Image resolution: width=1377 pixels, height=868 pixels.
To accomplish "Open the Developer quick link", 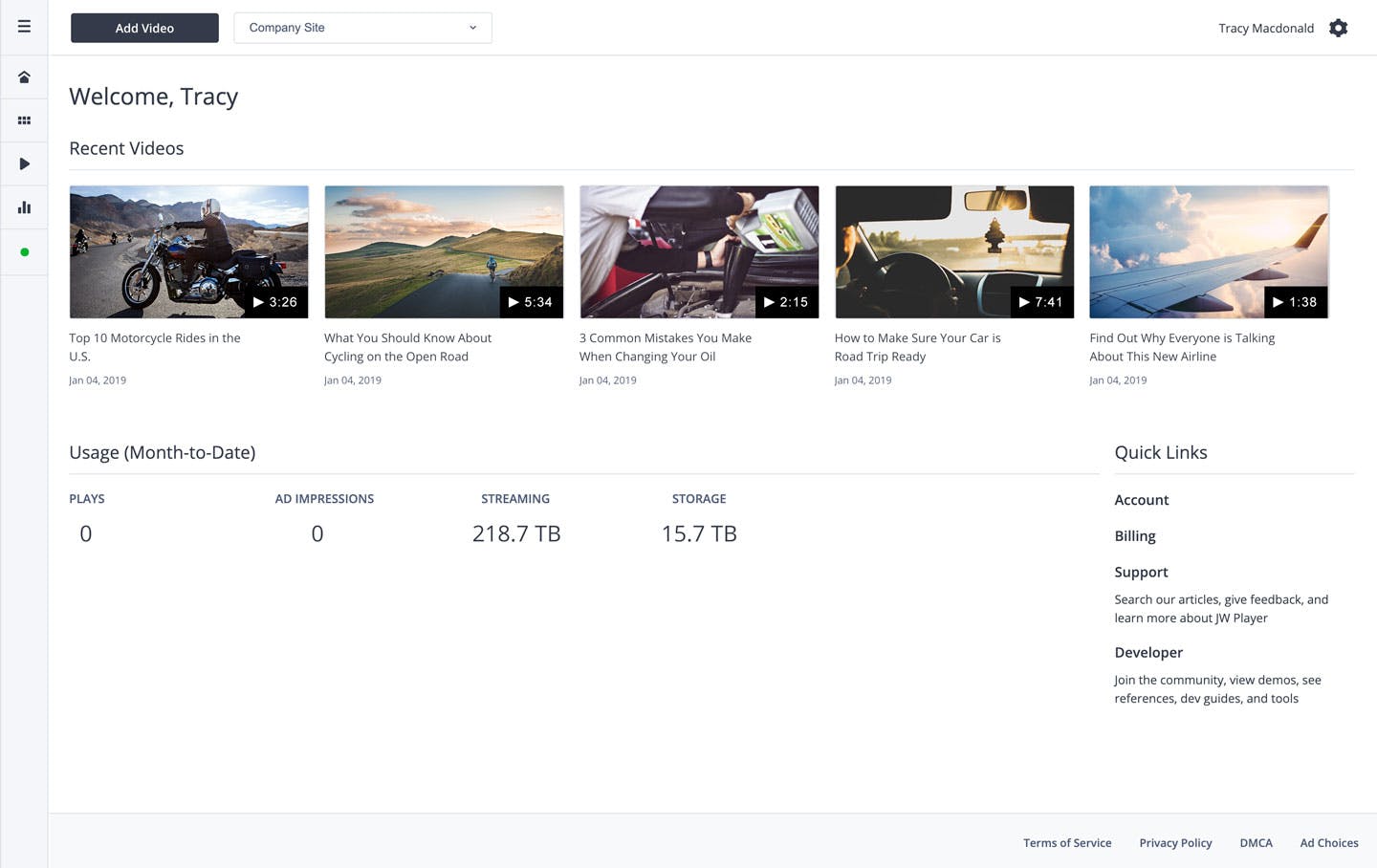I will (1148, 652).
